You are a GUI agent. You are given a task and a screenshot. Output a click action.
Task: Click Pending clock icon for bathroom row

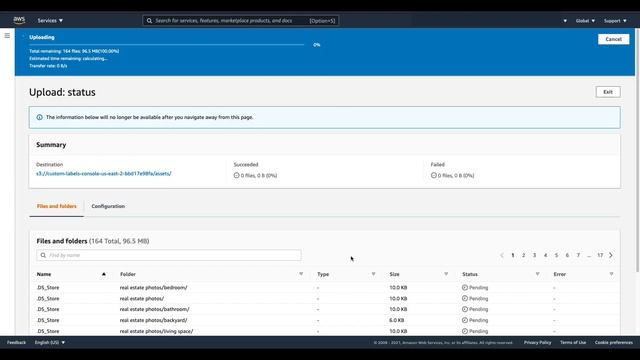click(464, 309)
